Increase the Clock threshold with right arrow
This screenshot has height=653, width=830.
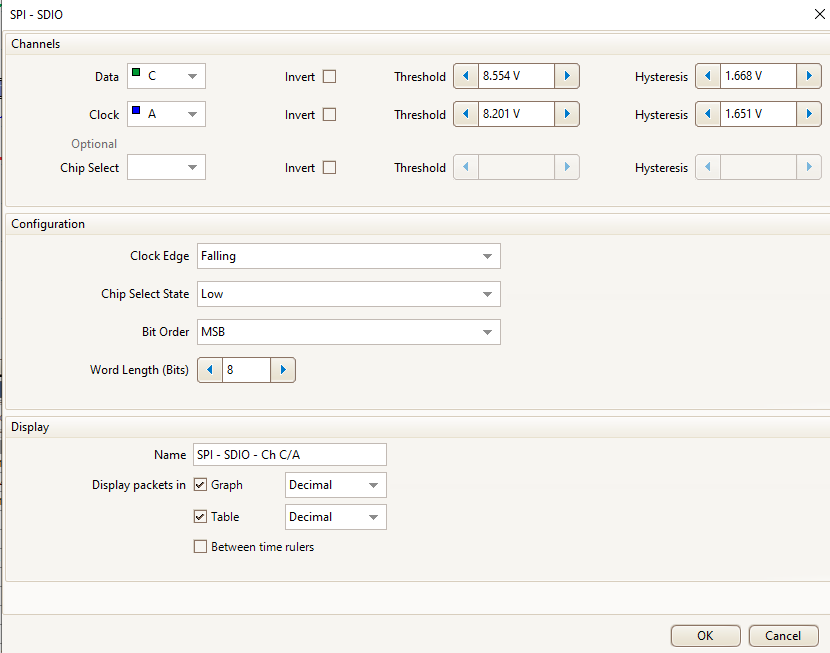[x=567, y=115]
